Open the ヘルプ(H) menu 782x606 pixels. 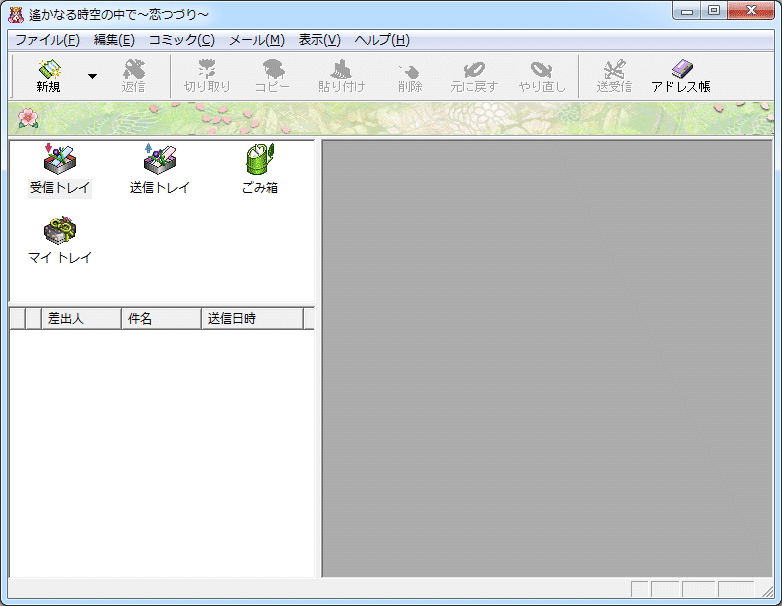[x=382, y=40]
